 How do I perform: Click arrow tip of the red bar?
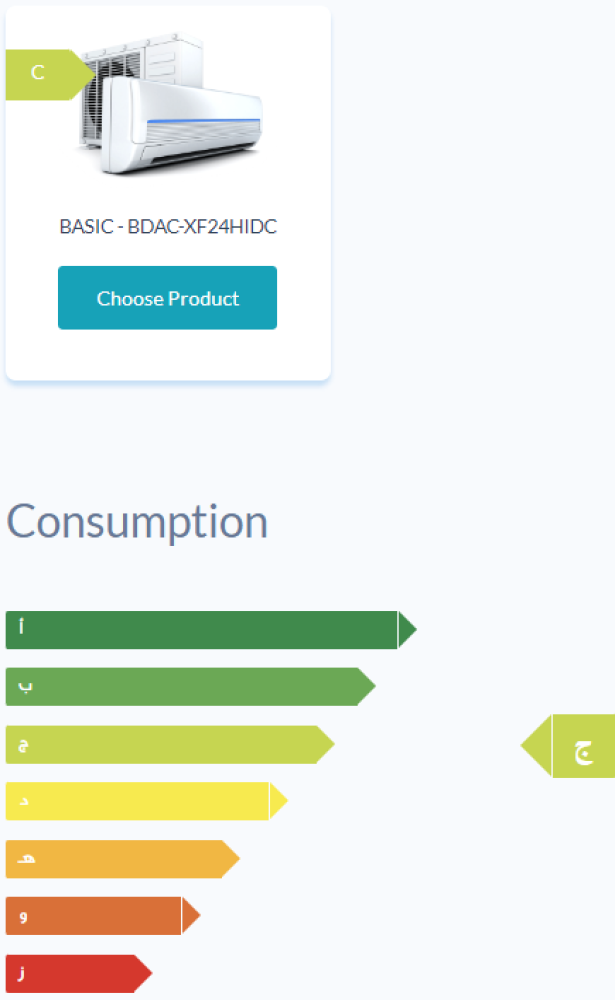pos(142,974)
